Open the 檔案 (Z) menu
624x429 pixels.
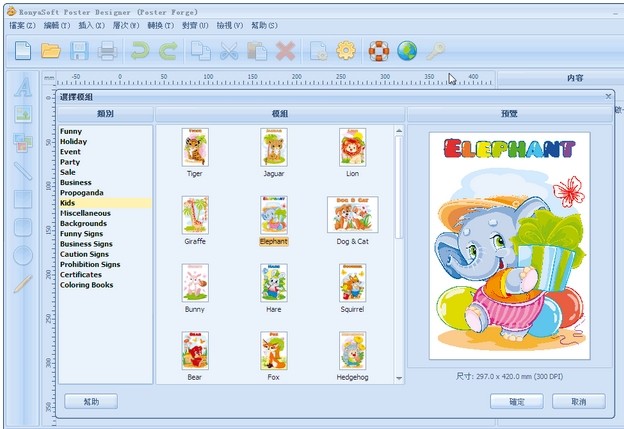click(22, 25)
